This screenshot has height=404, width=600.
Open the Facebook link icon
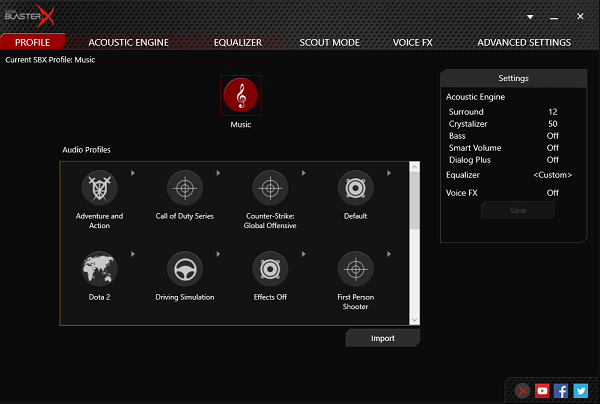[x=561, y=391]
